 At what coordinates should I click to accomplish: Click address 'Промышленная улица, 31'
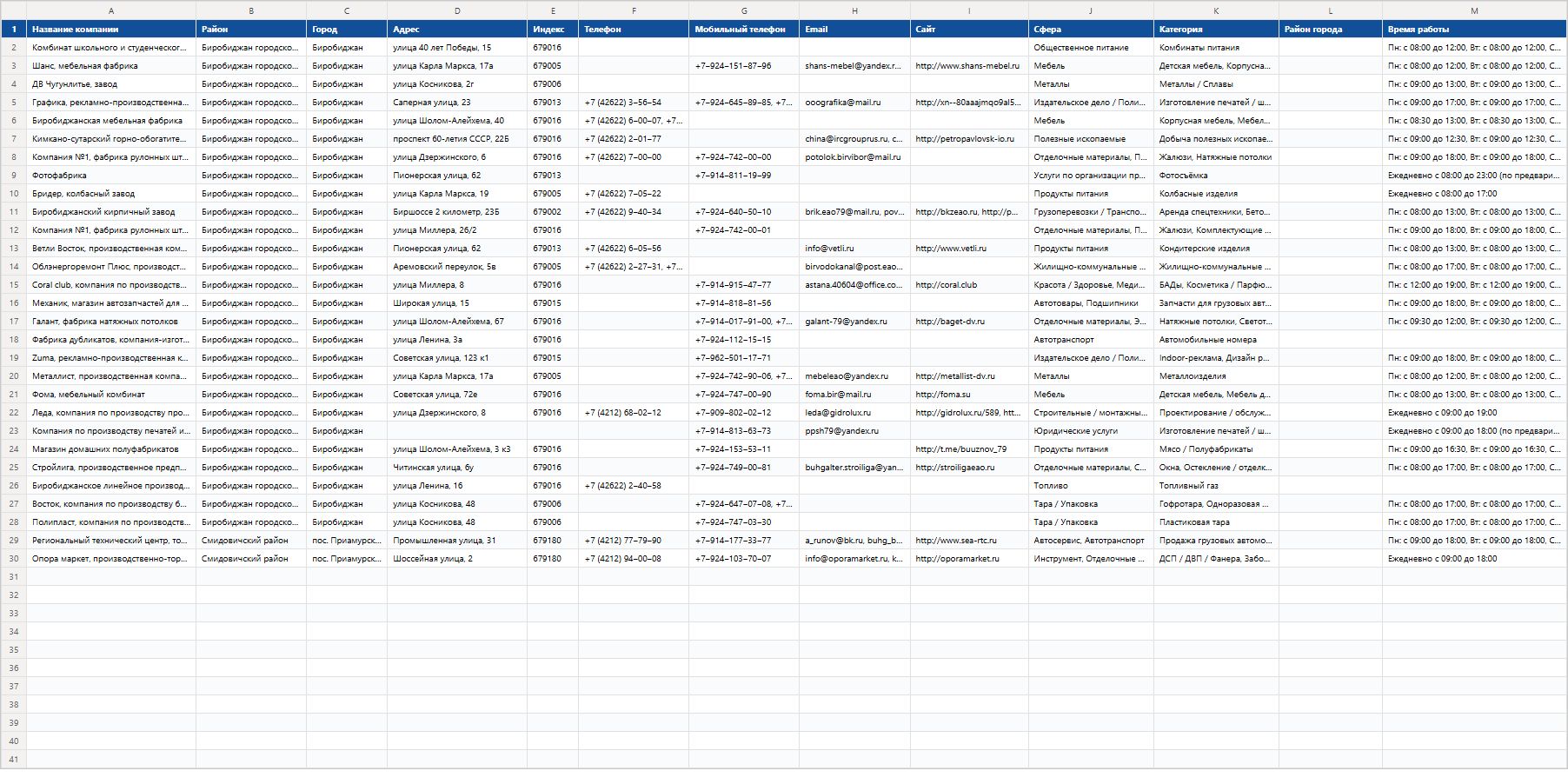pos(457,540)
